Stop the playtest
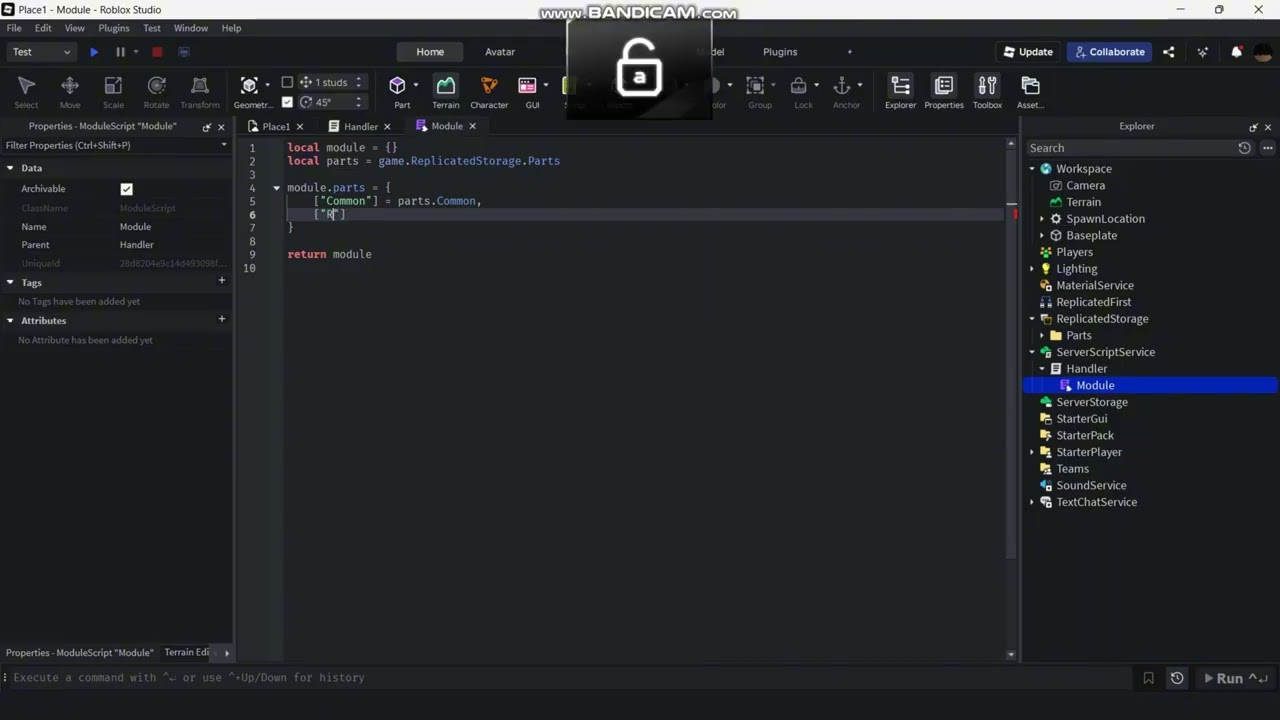 (x=157, y=52)
